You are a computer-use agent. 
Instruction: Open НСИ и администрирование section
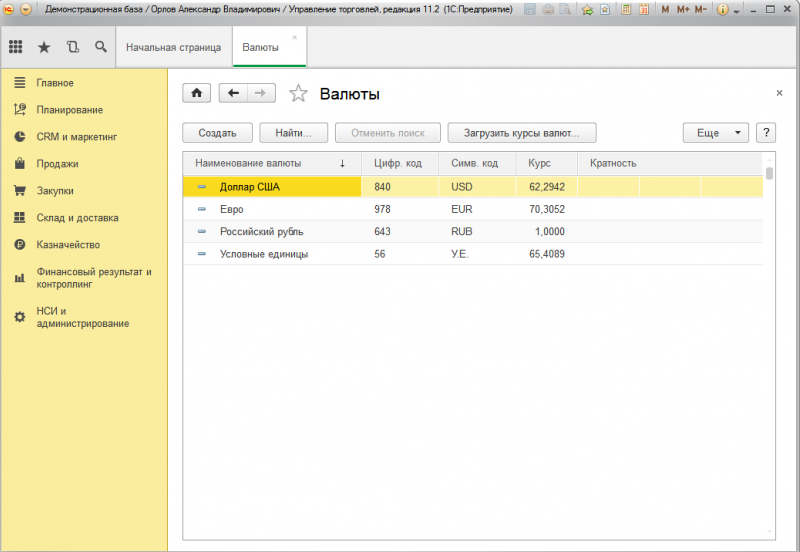click(83, 317)
